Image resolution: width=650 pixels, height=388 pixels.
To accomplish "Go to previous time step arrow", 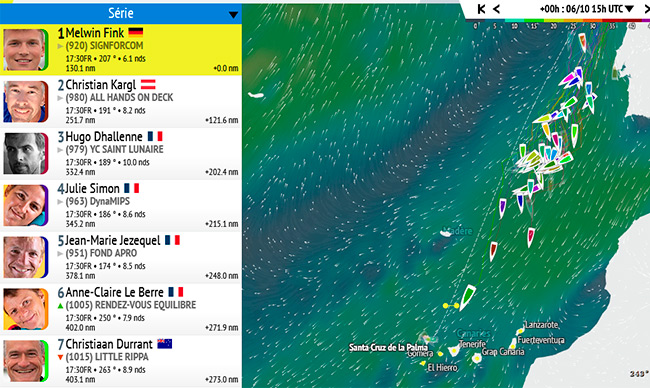I will coord(496,9).
